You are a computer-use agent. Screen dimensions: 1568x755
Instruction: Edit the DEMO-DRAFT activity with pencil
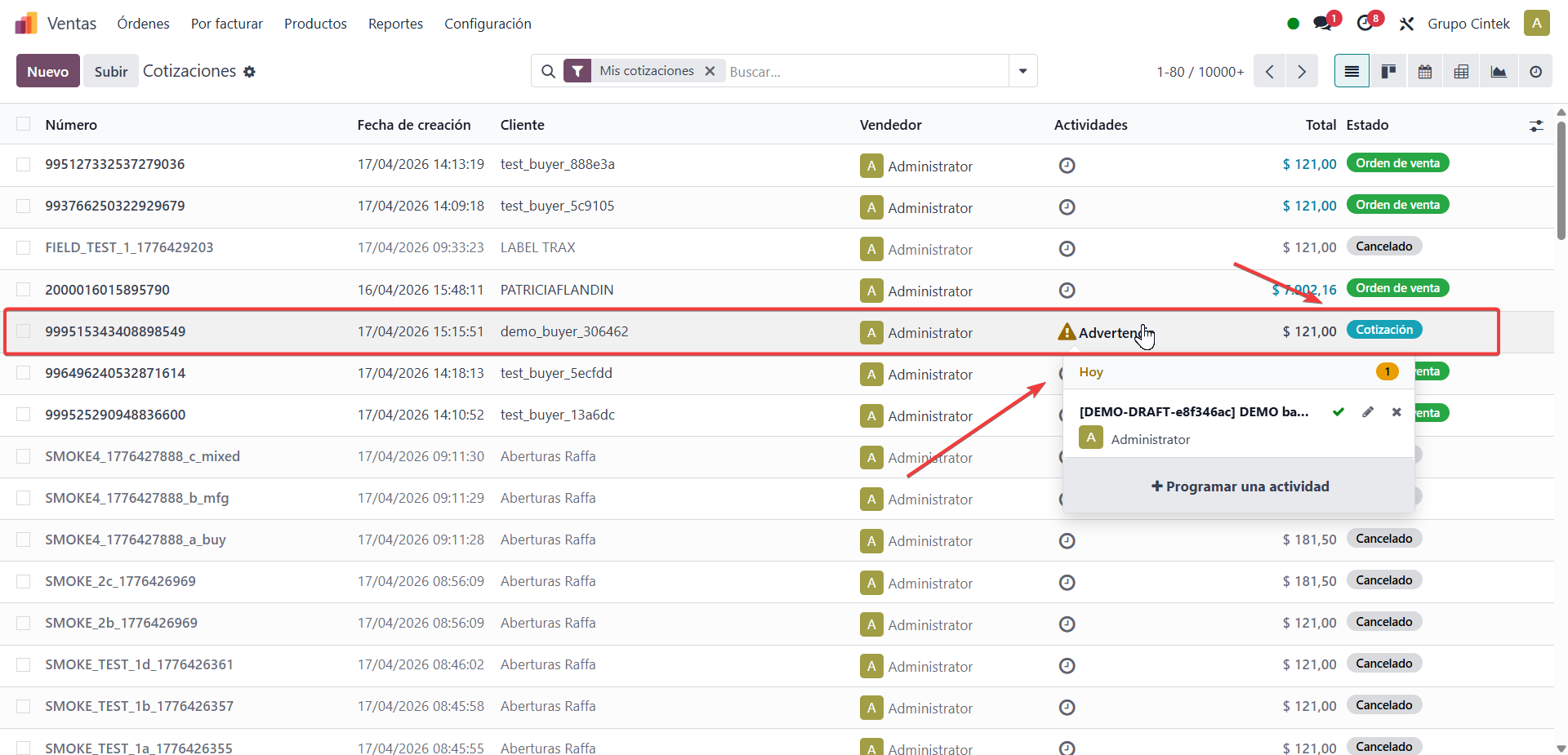[x=1368, y=412]
